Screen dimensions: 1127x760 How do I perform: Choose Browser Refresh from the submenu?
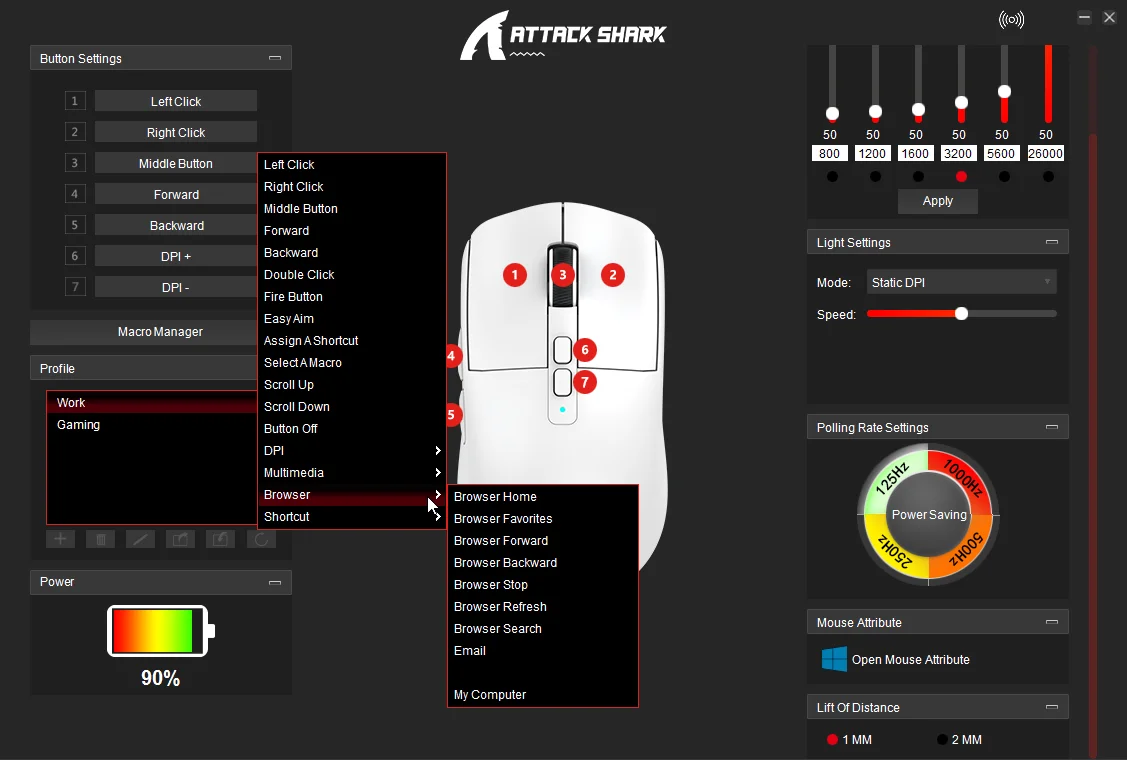(x=500, y=607)
